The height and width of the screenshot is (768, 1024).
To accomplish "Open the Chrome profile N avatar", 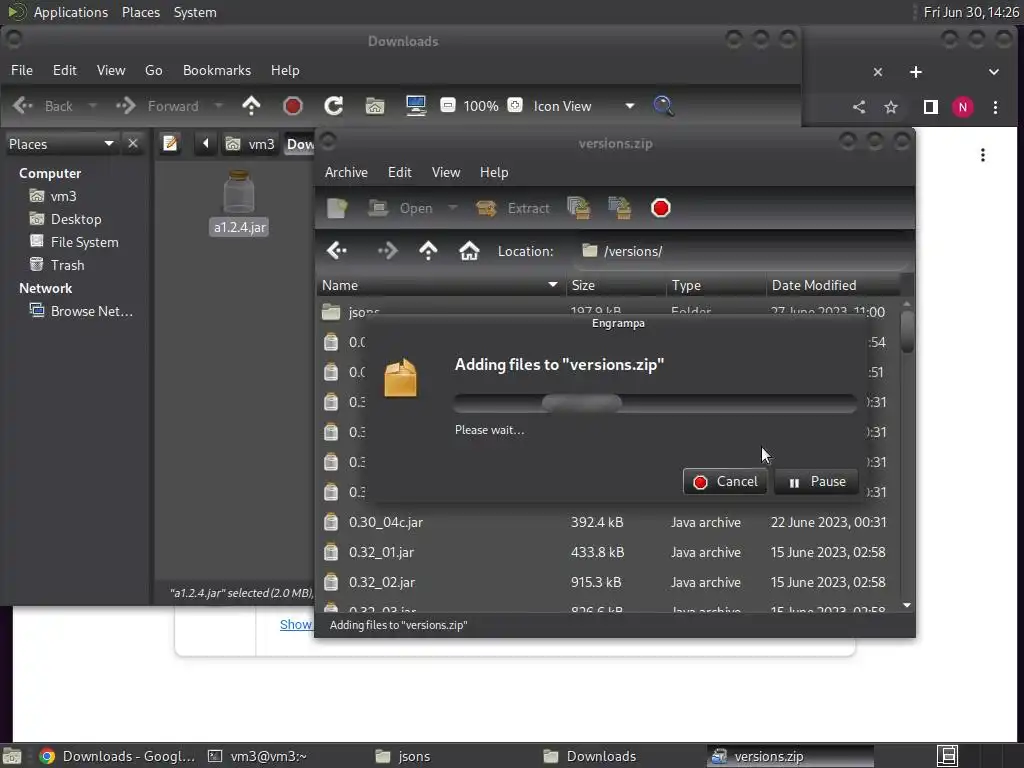I will (963, 107).
